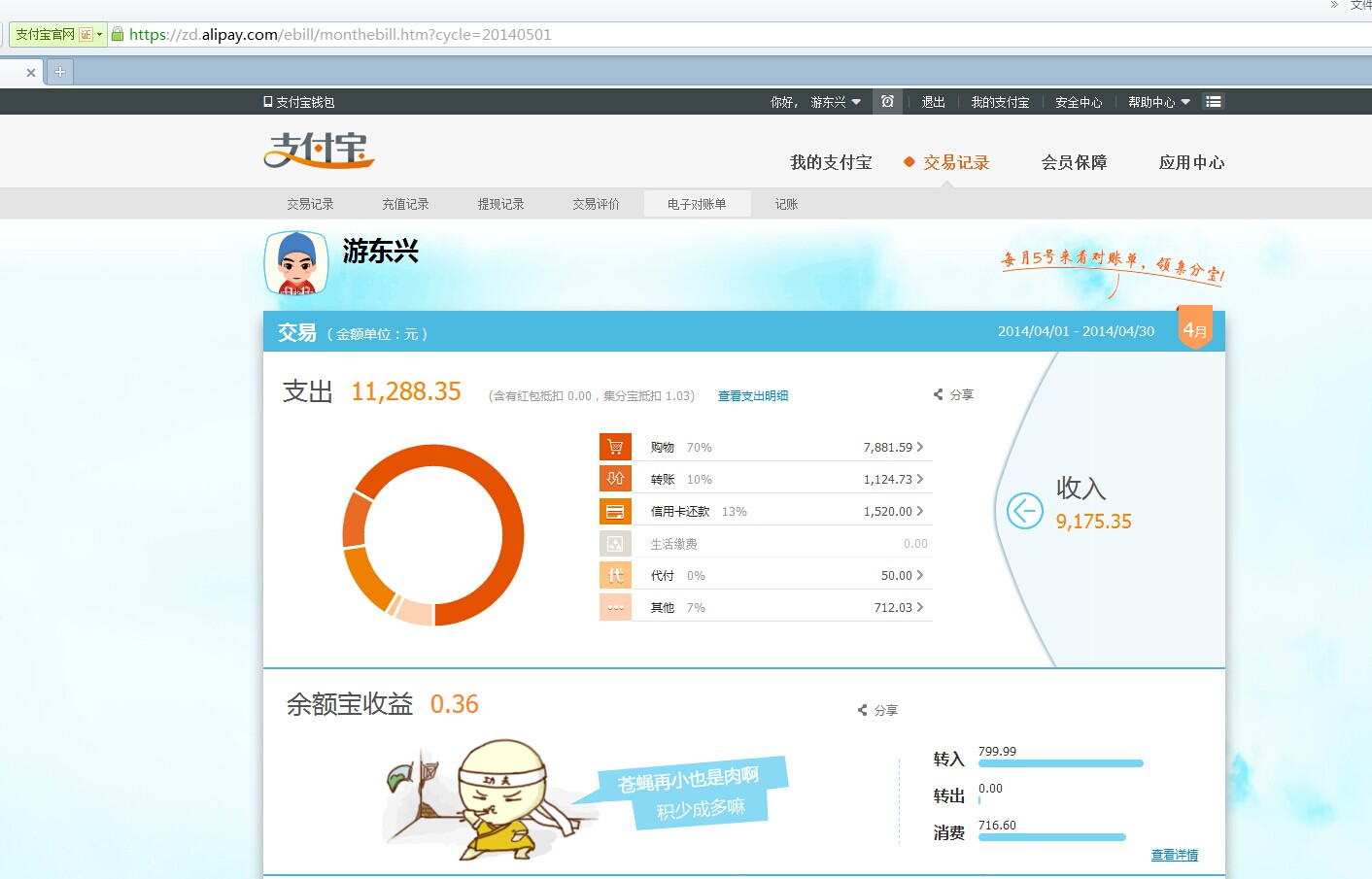Expand the 其他 712.03 row chevron
The height and width of the screenshot is (879, 1372).
[919, 607]
